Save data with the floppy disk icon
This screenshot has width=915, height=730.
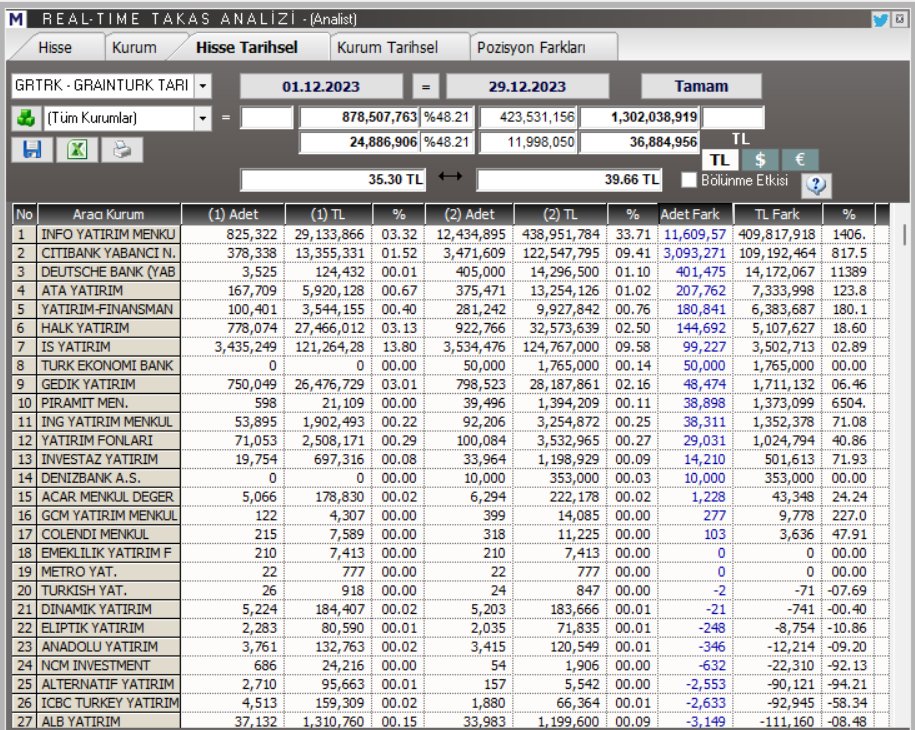tap(32, 149)
